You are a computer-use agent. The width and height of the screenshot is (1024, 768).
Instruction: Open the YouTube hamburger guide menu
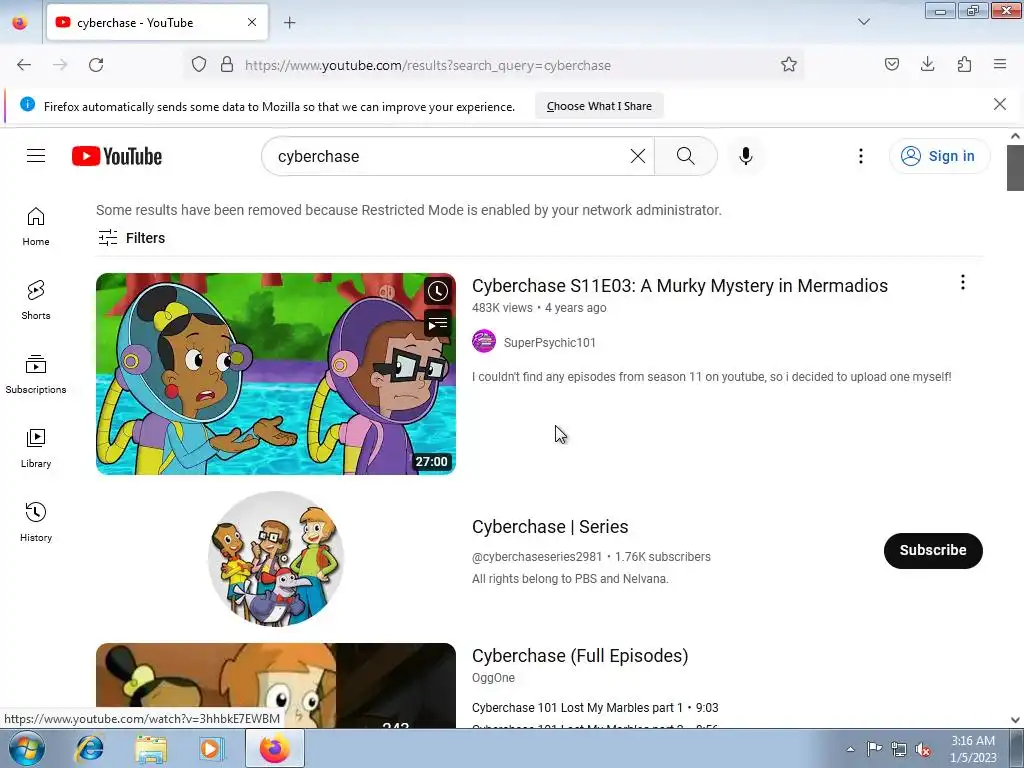[36, 156]
